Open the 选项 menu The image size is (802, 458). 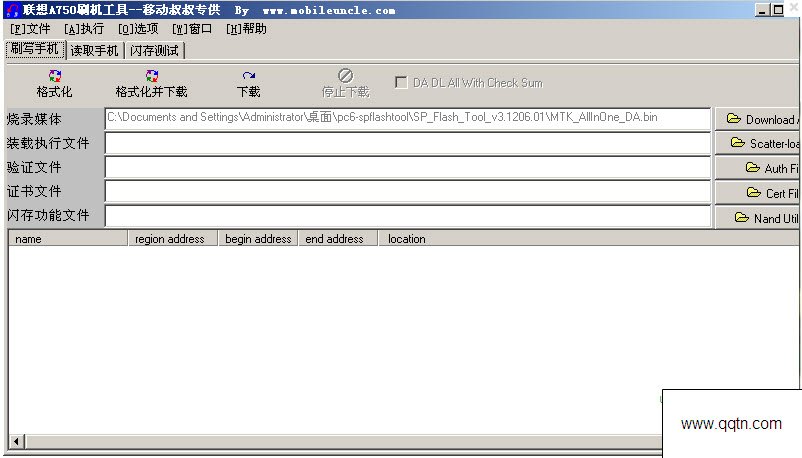(x=138, y=29)
